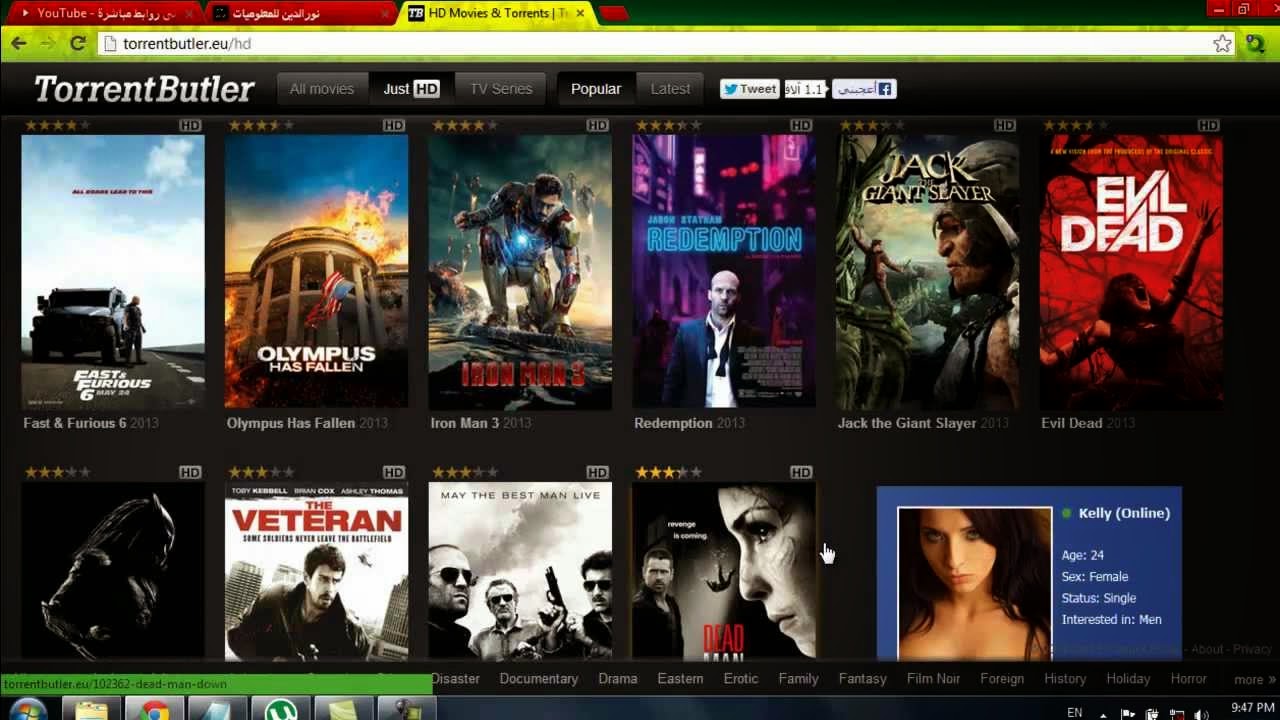Click the Iron Man 3 title link
The width and height of the screenshot is (1280, 720).
465,423
